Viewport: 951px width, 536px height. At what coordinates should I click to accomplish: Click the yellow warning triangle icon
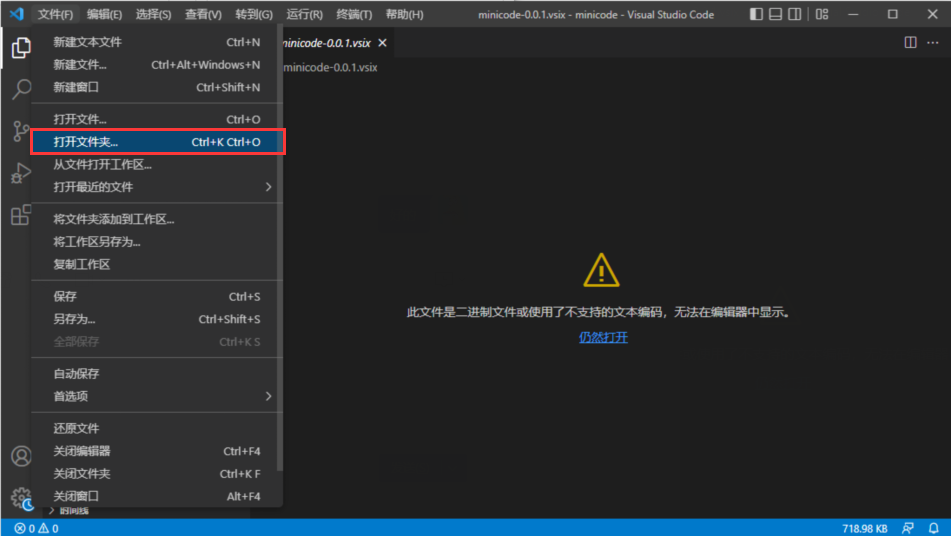[601, 270]
